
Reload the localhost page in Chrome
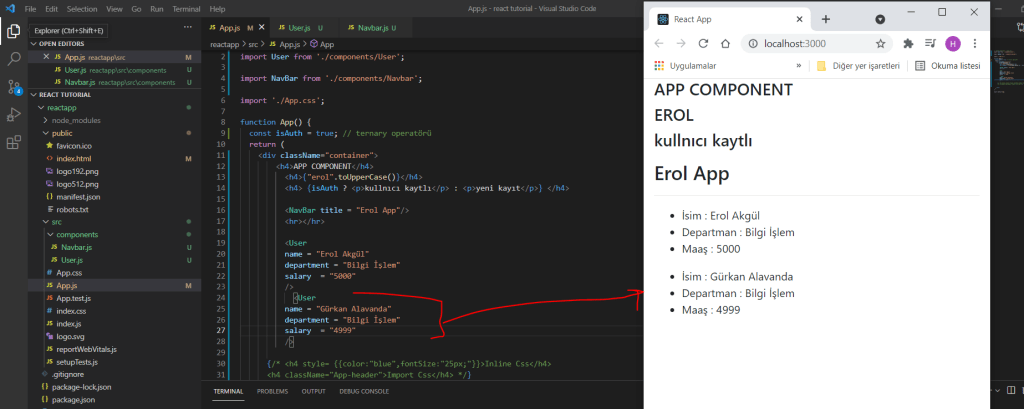tap(703, 44)
